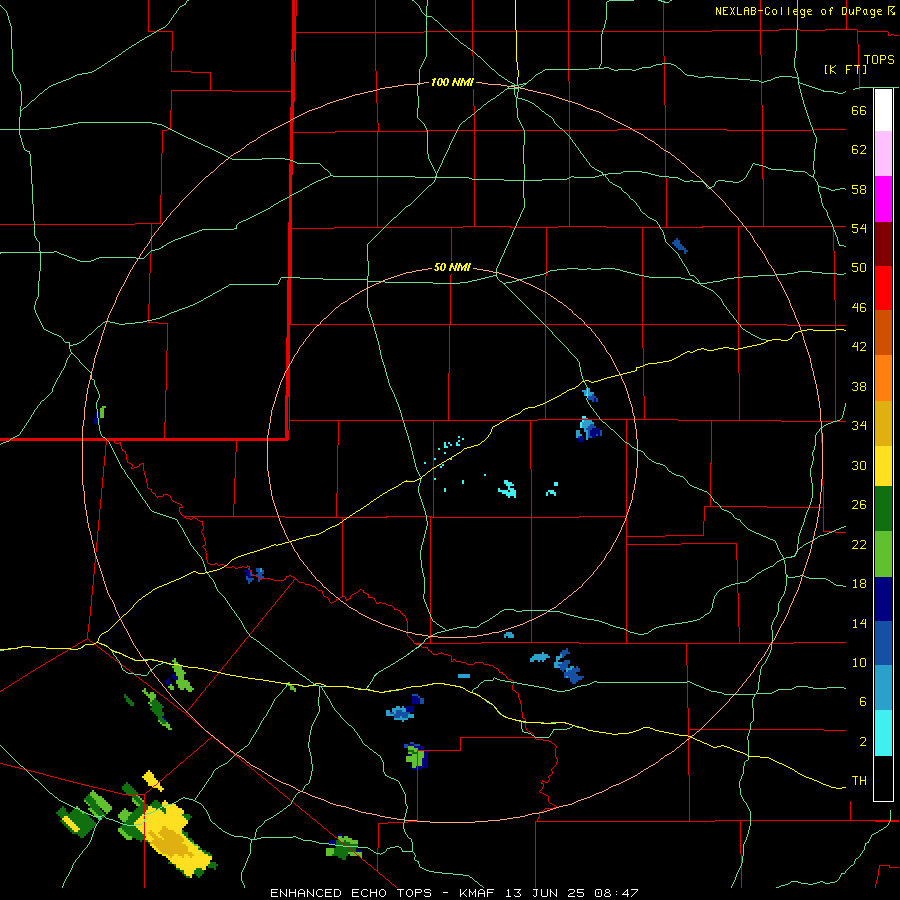Select the light pink legend swatch
900x900 pixels.
(x=883, y=154)
